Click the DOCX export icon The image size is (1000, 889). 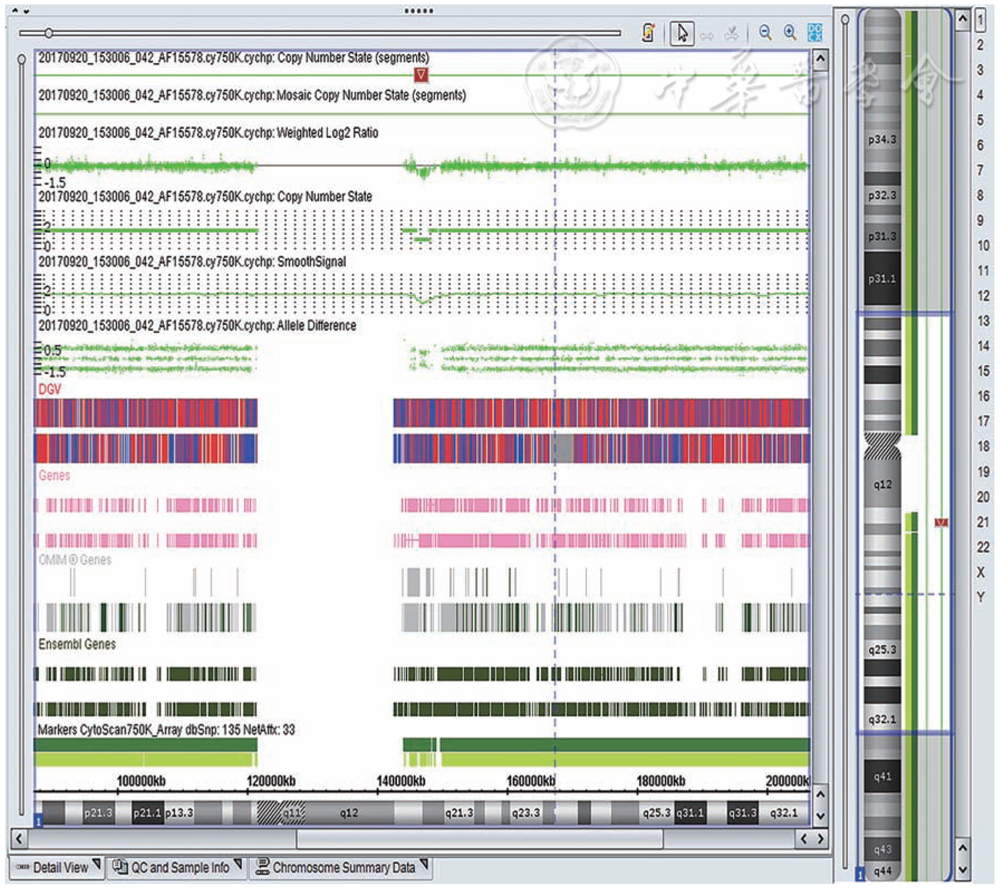click(815, 33)
